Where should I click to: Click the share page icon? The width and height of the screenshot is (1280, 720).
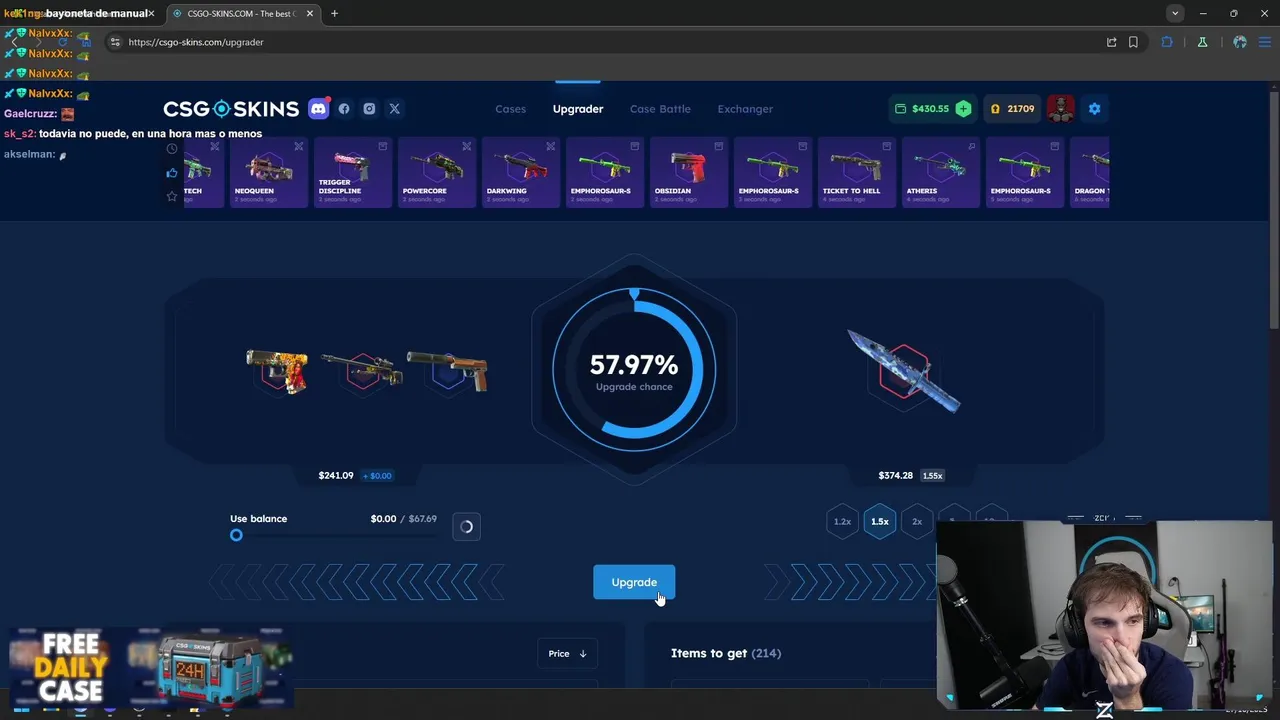click(1111, 42)
